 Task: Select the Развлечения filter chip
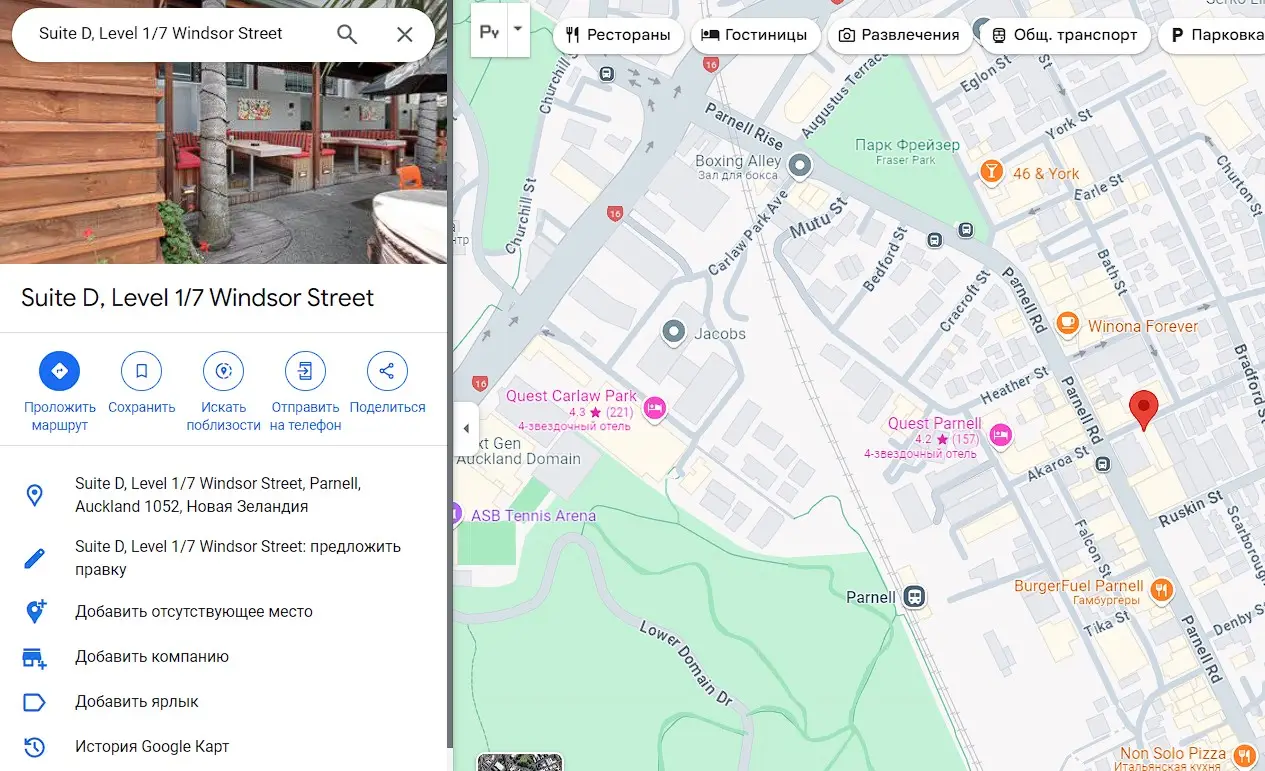pyautogui.click(x=899, y=35)
